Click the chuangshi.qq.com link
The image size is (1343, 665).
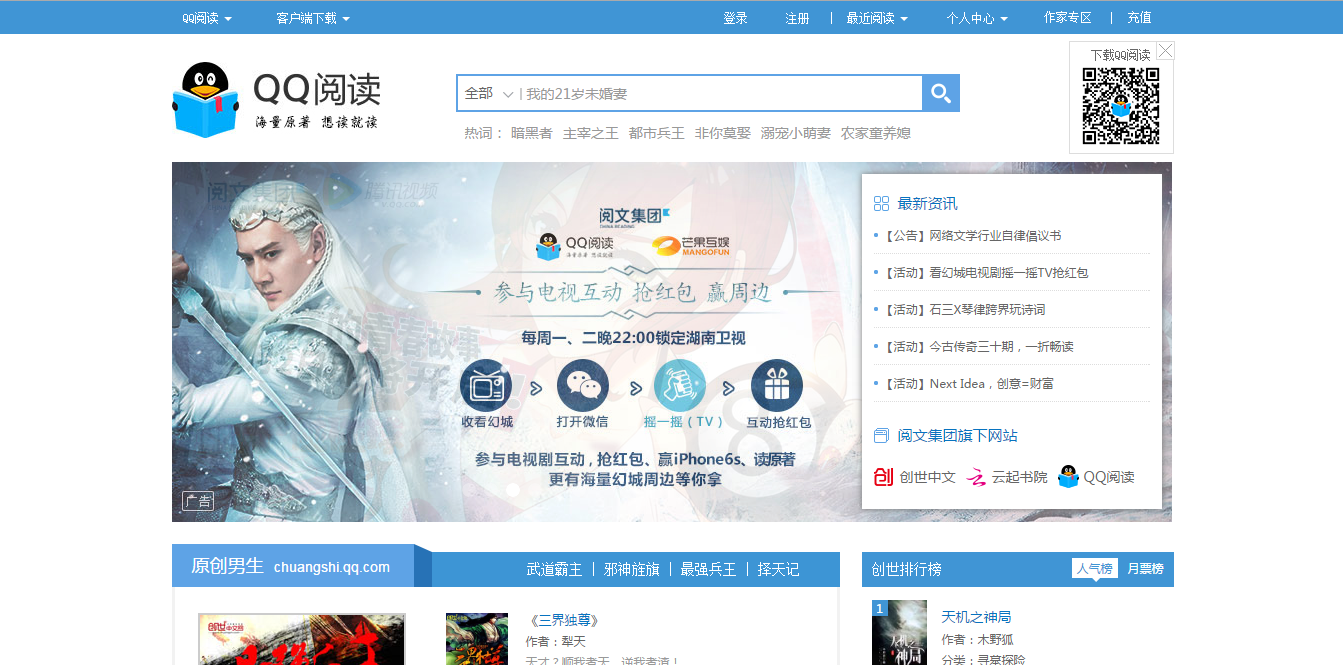click(332, 567)
